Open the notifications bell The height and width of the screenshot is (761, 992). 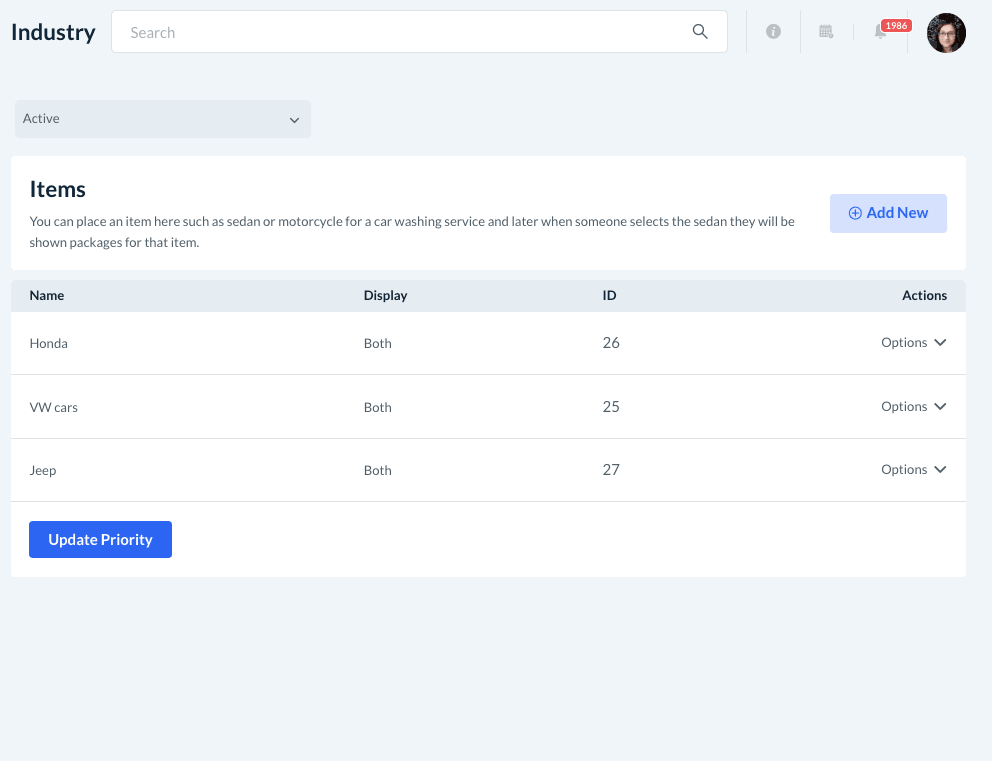tap(880, 33)
